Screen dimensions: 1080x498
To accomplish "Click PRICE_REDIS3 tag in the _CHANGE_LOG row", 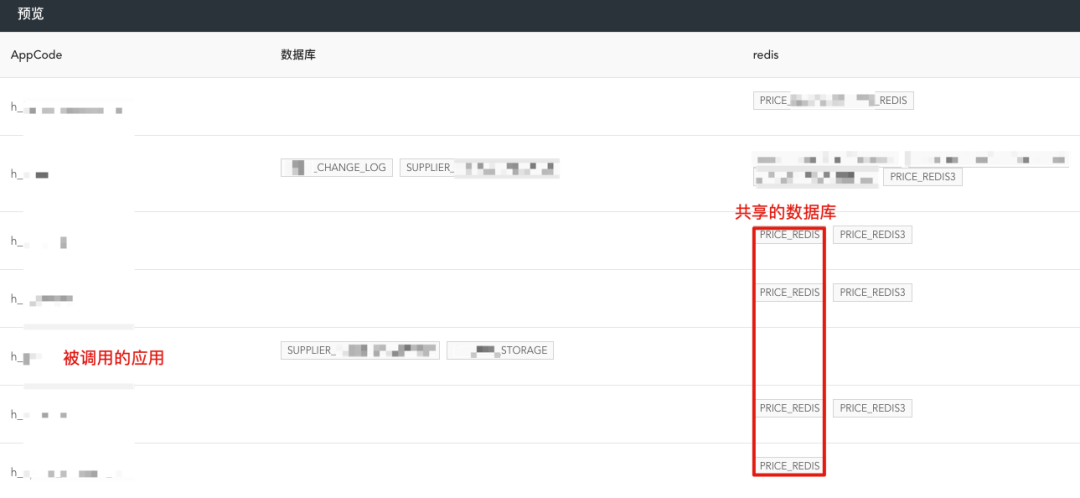I will (922, 177).
